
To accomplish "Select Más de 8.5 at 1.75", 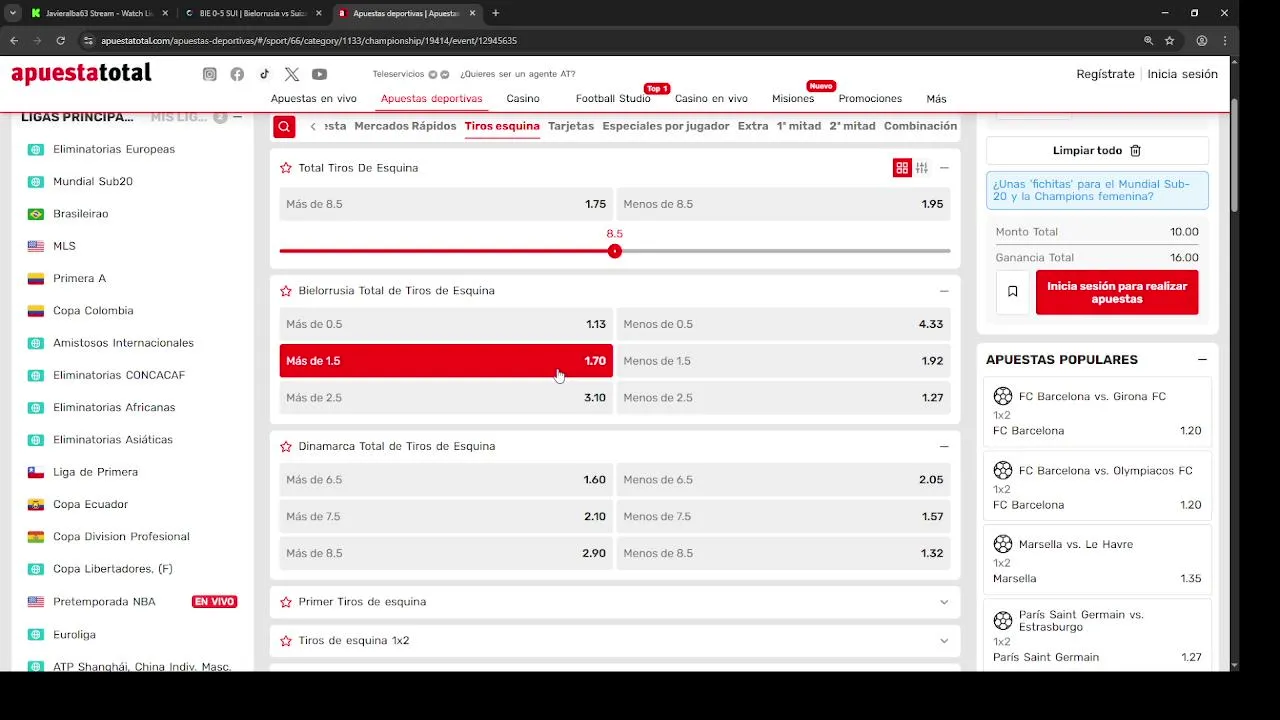I will (446, 204).
